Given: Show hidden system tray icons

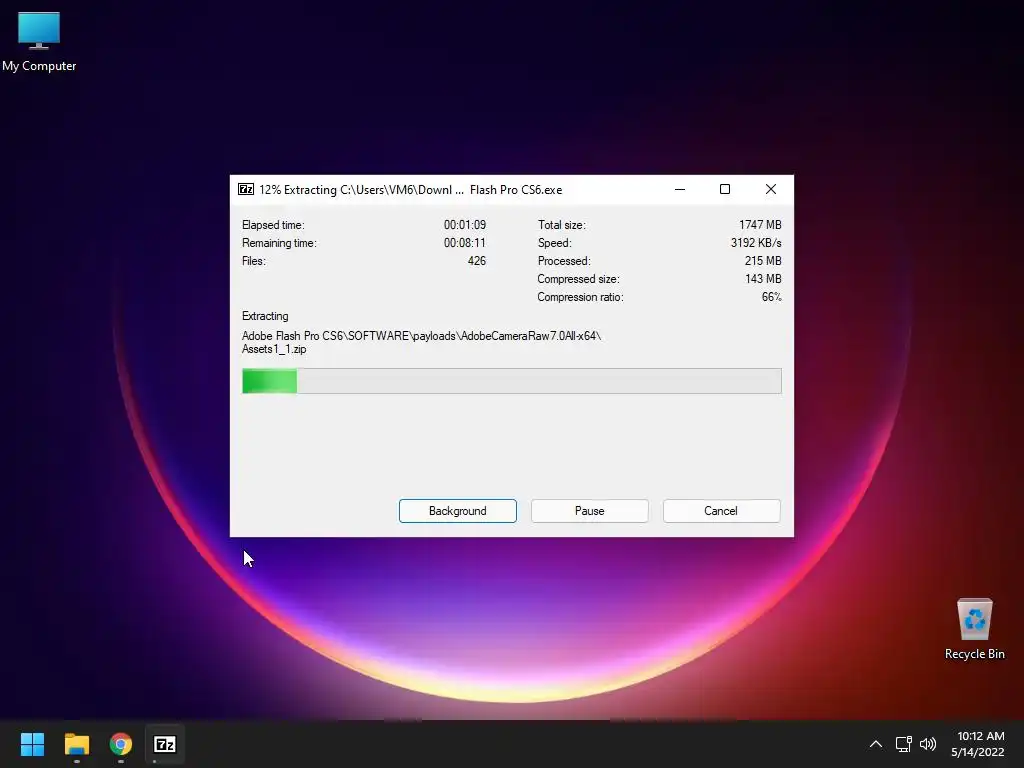Looking at the screenshot, I should pyautogui.click(x=876, y=744).
